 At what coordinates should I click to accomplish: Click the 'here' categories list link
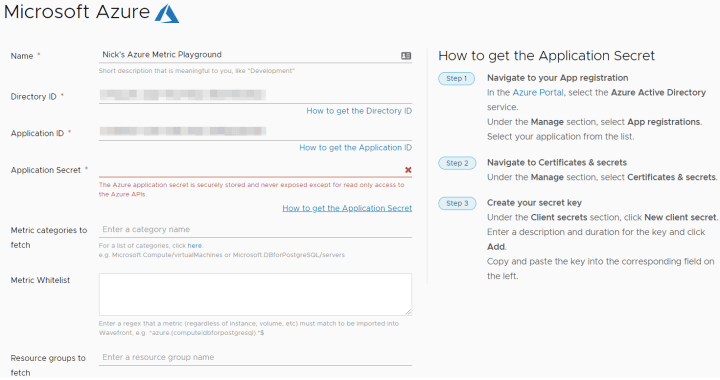[194, 246]
